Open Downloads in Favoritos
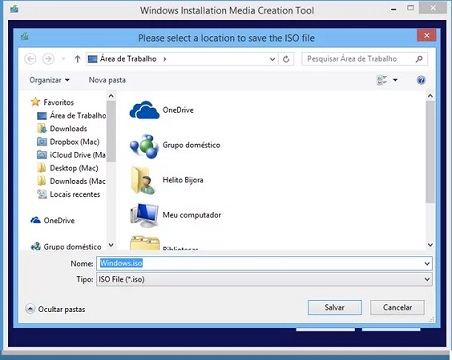This screenshot has height=360, width=452. 68,129
